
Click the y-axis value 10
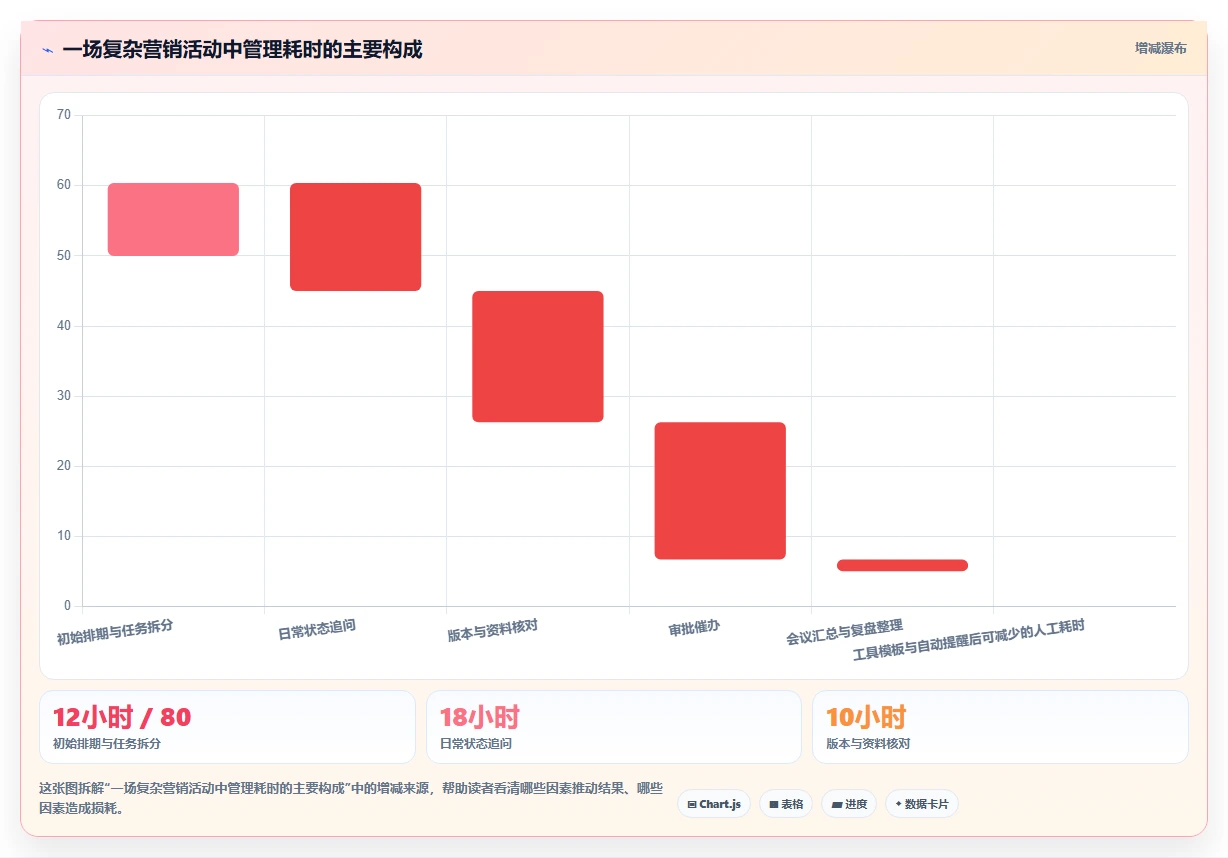pos(64,536)
